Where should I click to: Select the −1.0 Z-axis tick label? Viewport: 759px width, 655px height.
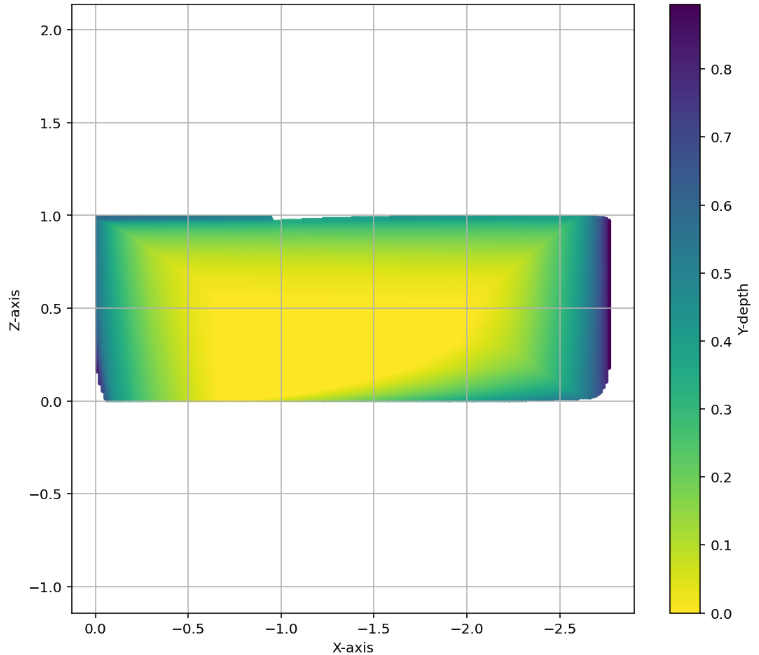coord(50,587)
